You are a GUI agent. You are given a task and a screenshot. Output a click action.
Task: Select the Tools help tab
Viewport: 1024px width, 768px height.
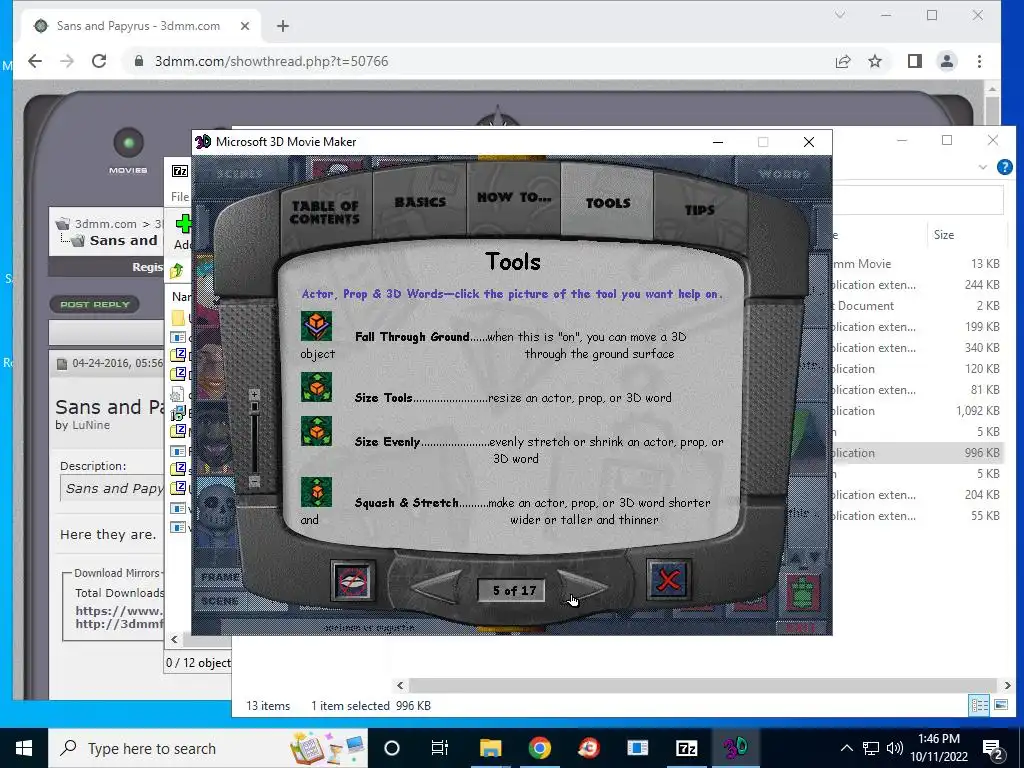607,202
